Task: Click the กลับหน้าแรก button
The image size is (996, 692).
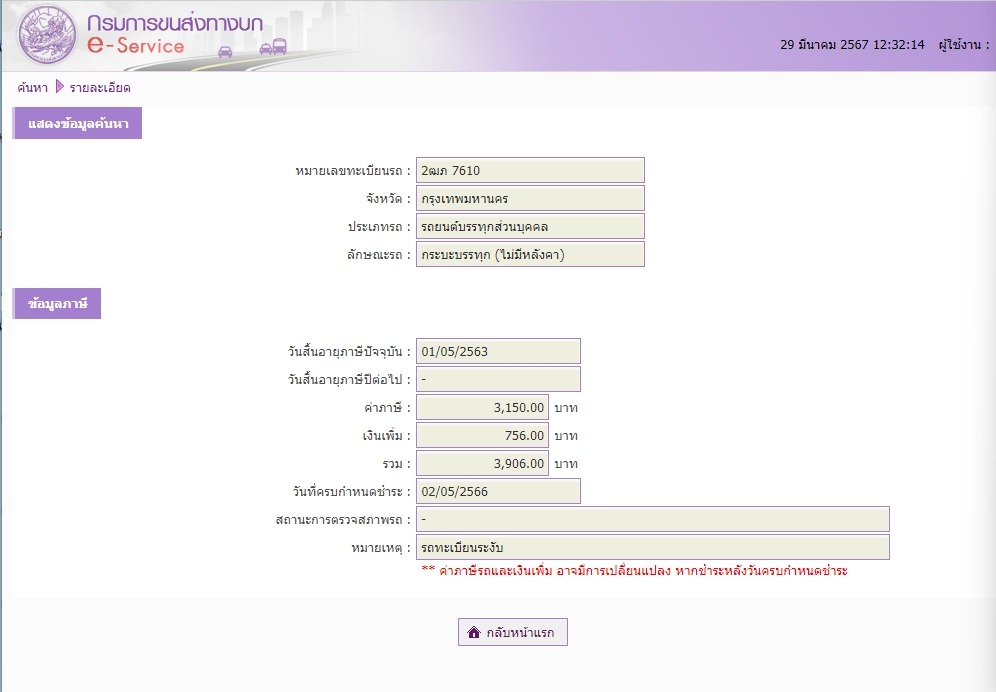Action: tap(513, 632)
